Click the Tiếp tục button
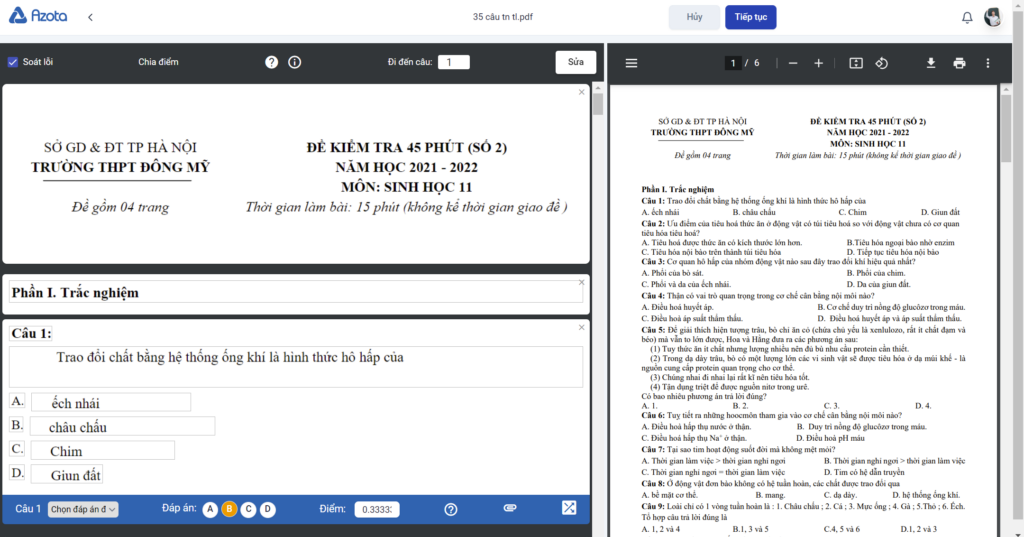1024x537 pixels. click(x=750, y=17)
